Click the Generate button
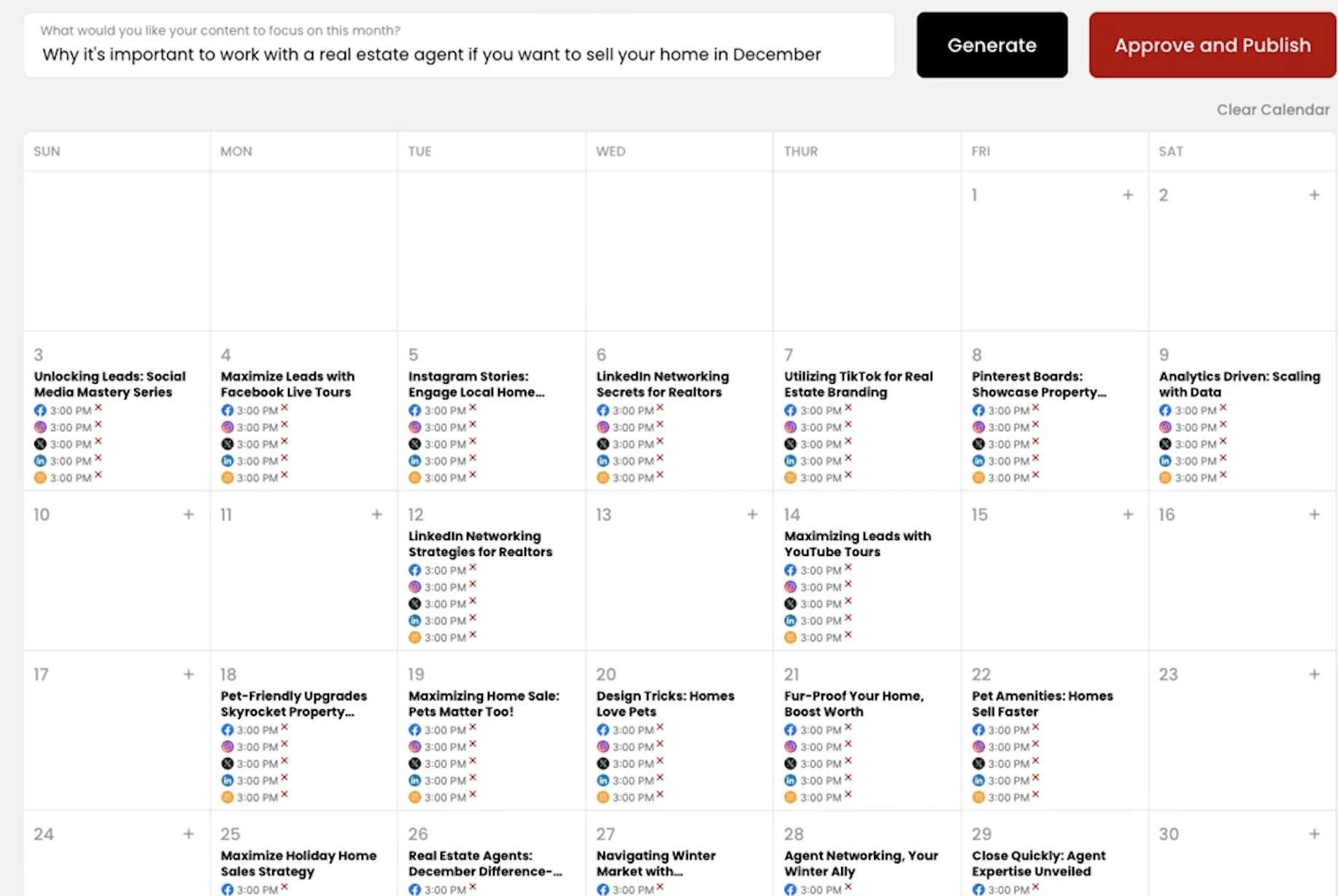 point(991,45)
